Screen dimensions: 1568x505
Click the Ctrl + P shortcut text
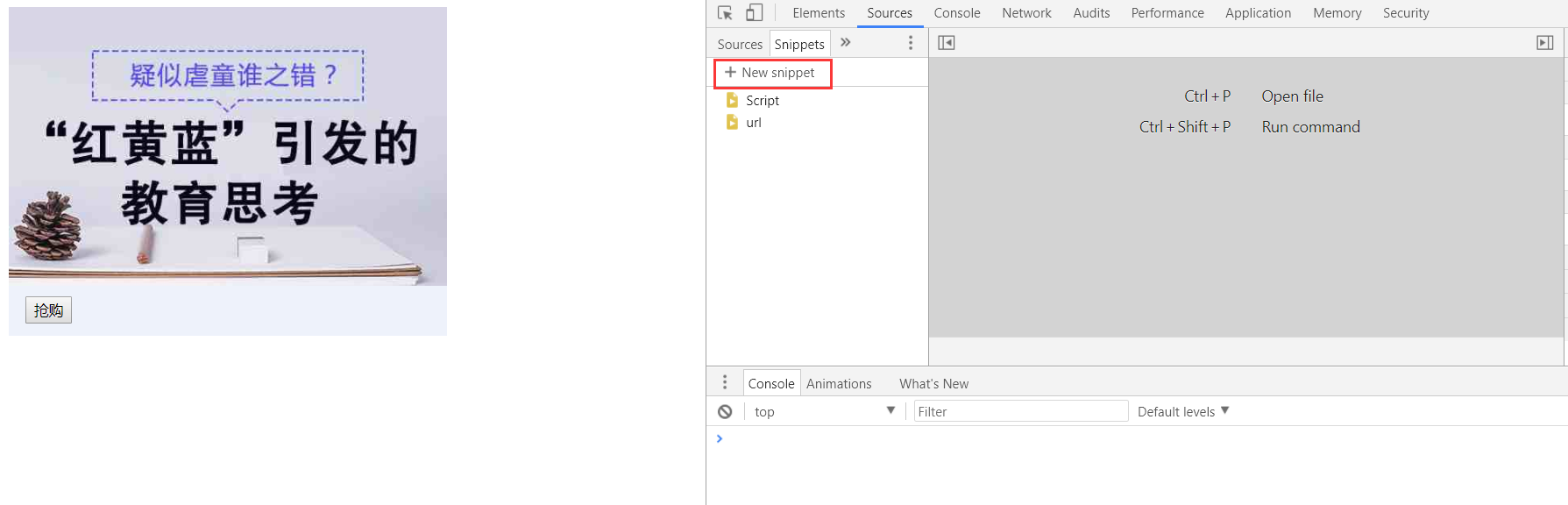click(1207, 96)
